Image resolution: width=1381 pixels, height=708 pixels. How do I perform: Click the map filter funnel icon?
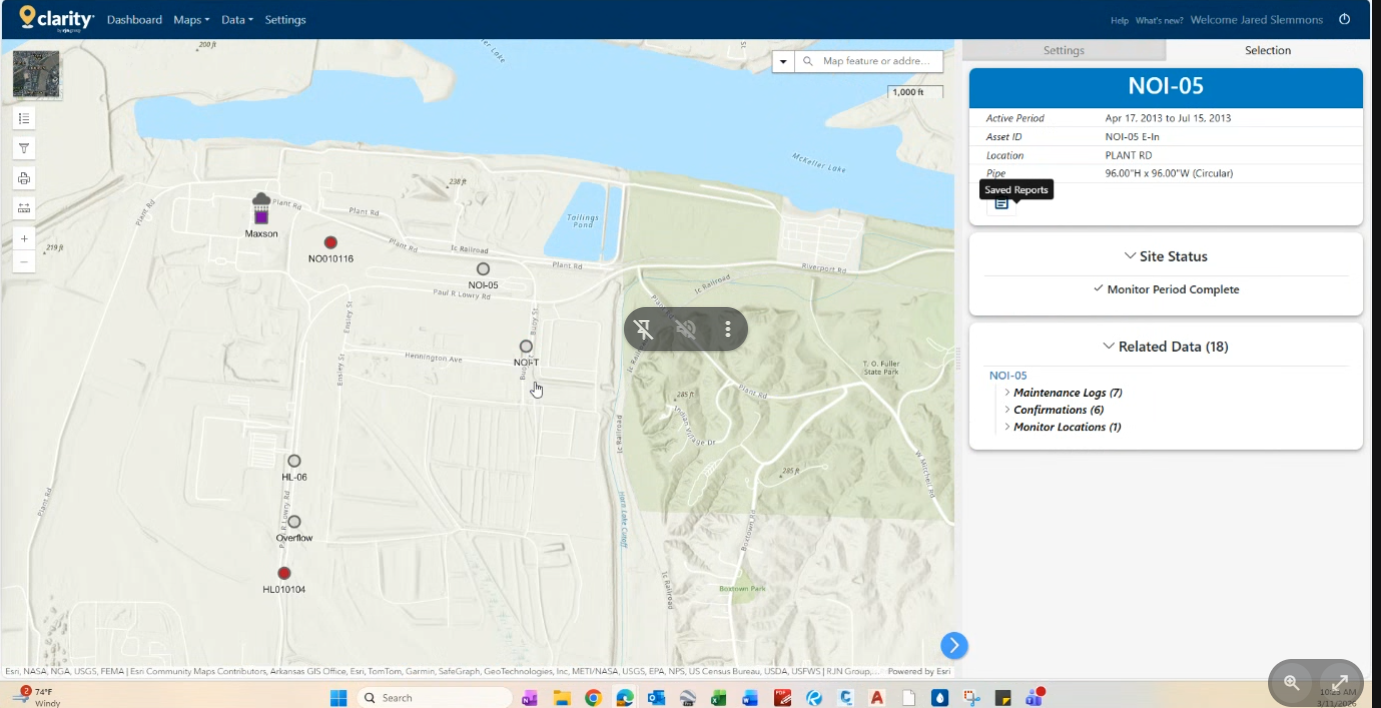click(x=24, y=148)
